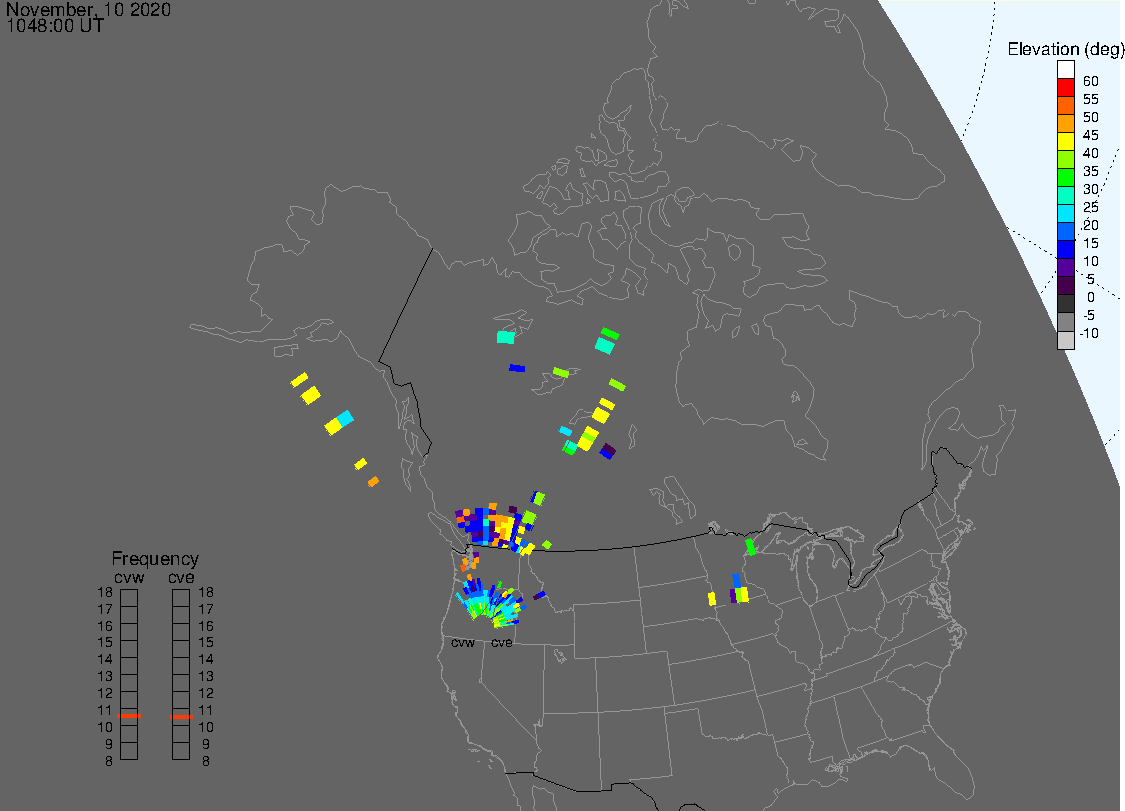Viewport: 1125px width, 811px height.
Task: Click the teal swatch between 30 and 25
Action: (x=1065, y=195)
